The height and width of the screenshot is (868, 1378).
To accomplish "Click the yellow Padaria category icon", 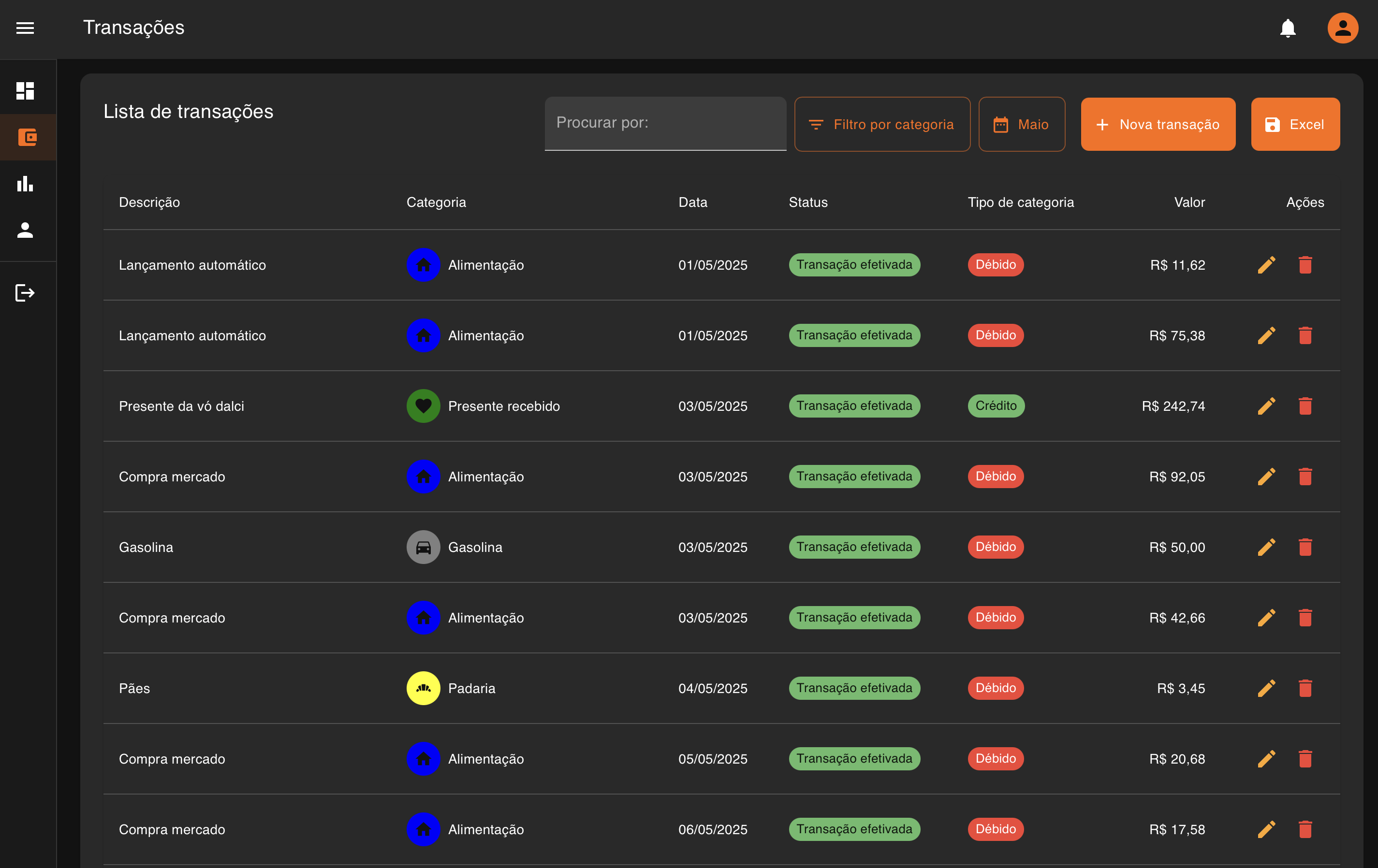I will pos(423,688).
